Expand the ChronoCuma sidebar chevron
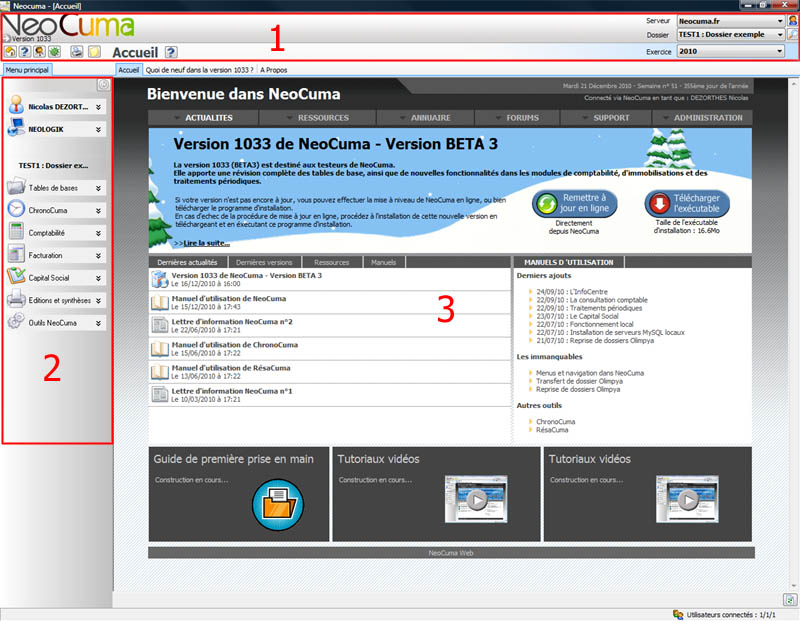This screenshot has width=800, height=621. [x=98, y=211]
